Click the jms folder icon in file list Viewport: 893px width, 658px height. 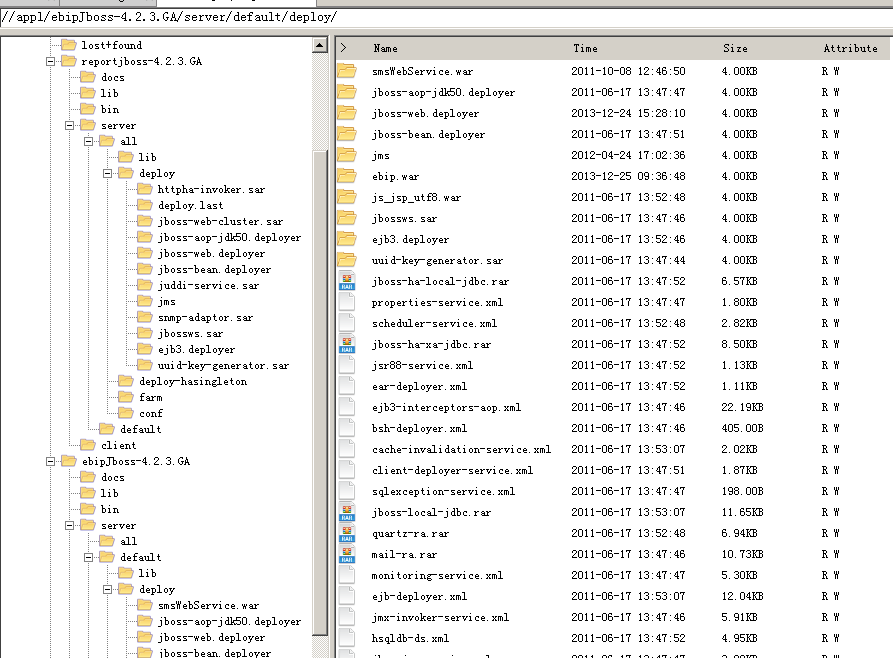pos(346,155)
